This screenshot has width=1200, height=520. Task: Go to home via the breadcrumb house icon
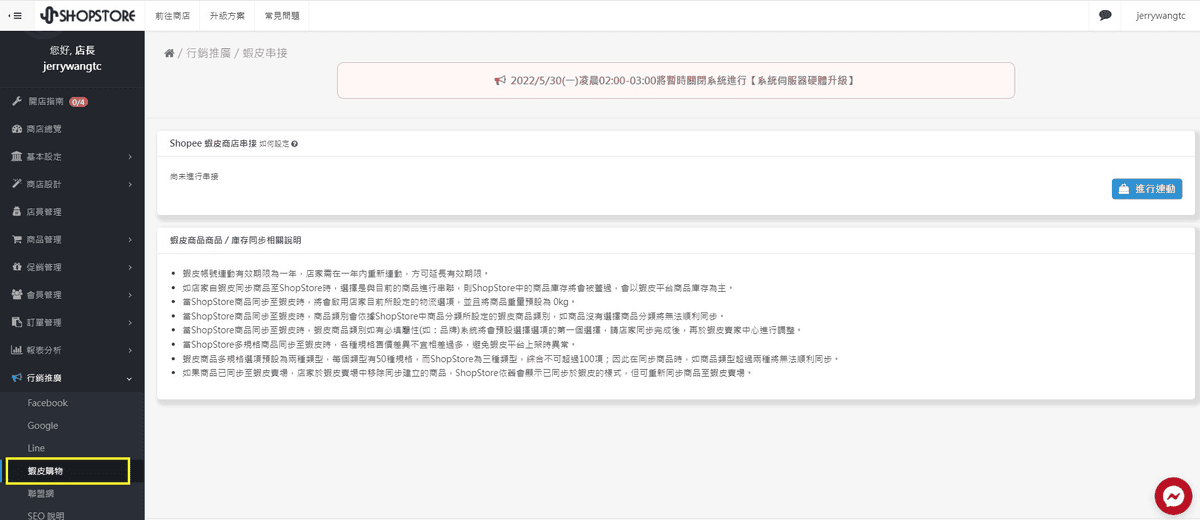pyautogui.click(x=170, y=53)
